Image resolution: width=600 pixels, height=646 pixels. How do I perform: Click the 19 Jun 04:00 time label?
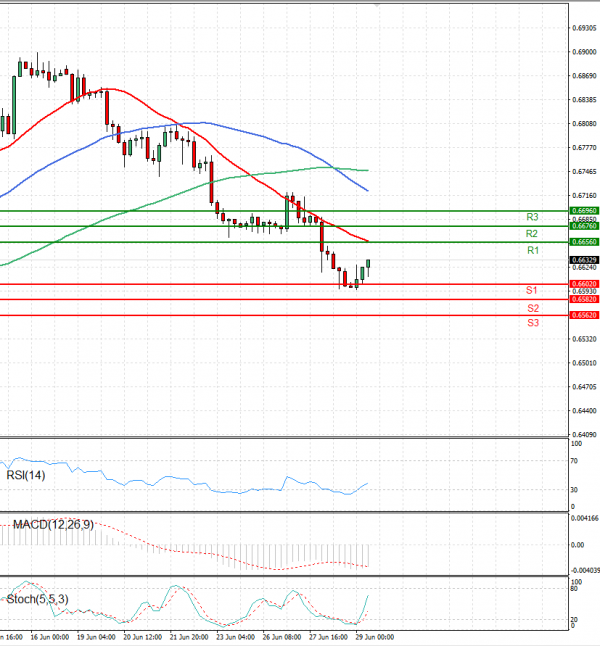(96, 637)
